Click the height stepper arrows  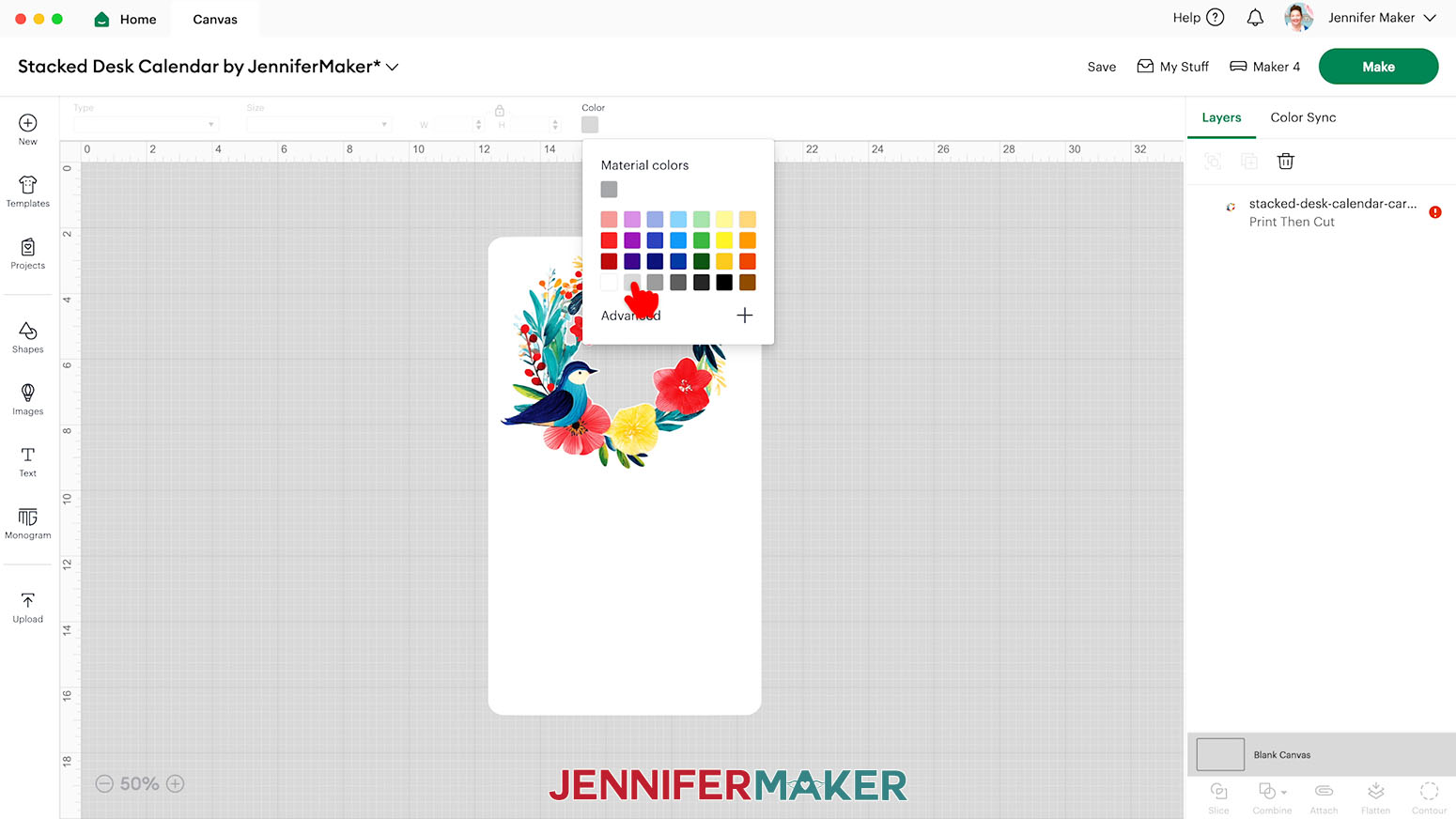[x=555, y=125]
